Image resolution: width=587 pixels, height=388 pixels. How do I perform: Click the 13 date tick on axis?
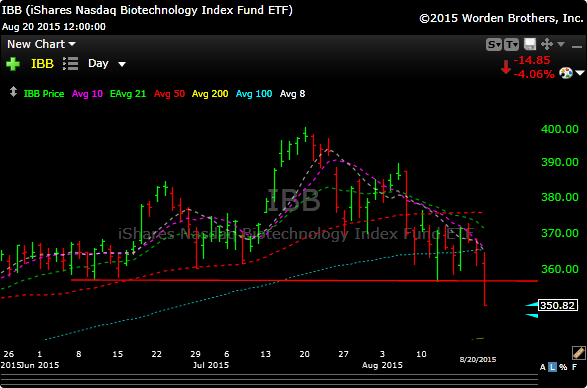point(265,354)
